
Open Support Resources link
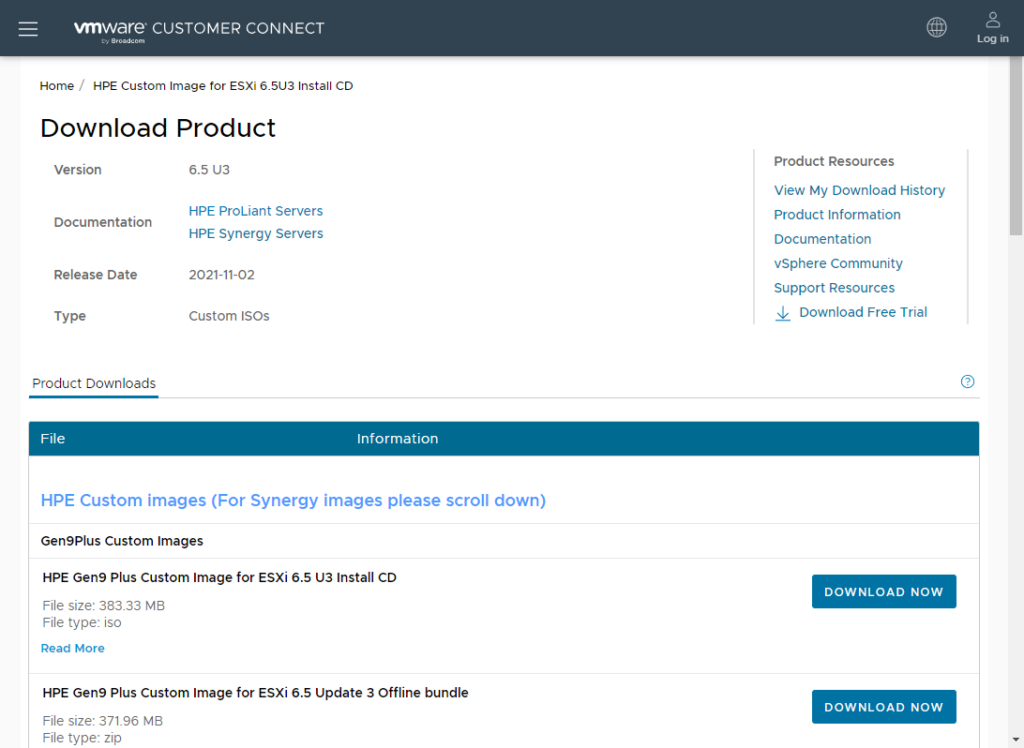tap(834, 287)
